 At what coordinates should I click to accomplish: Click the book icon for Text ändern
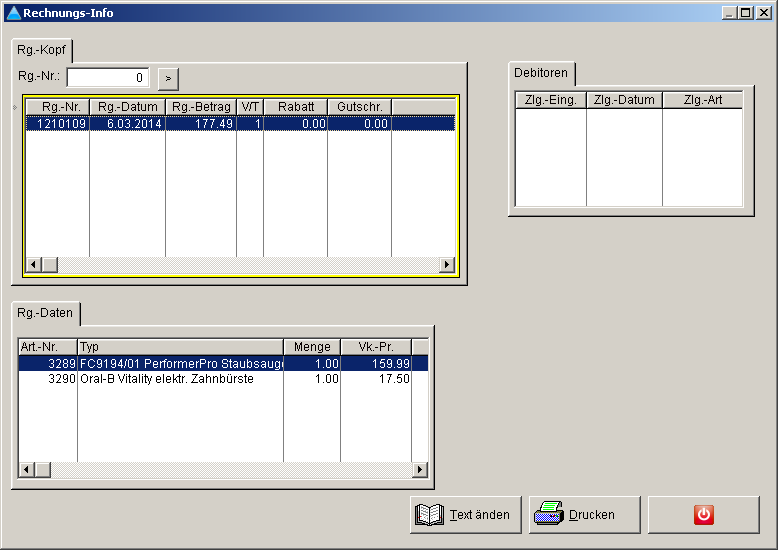tap(429, 515)
